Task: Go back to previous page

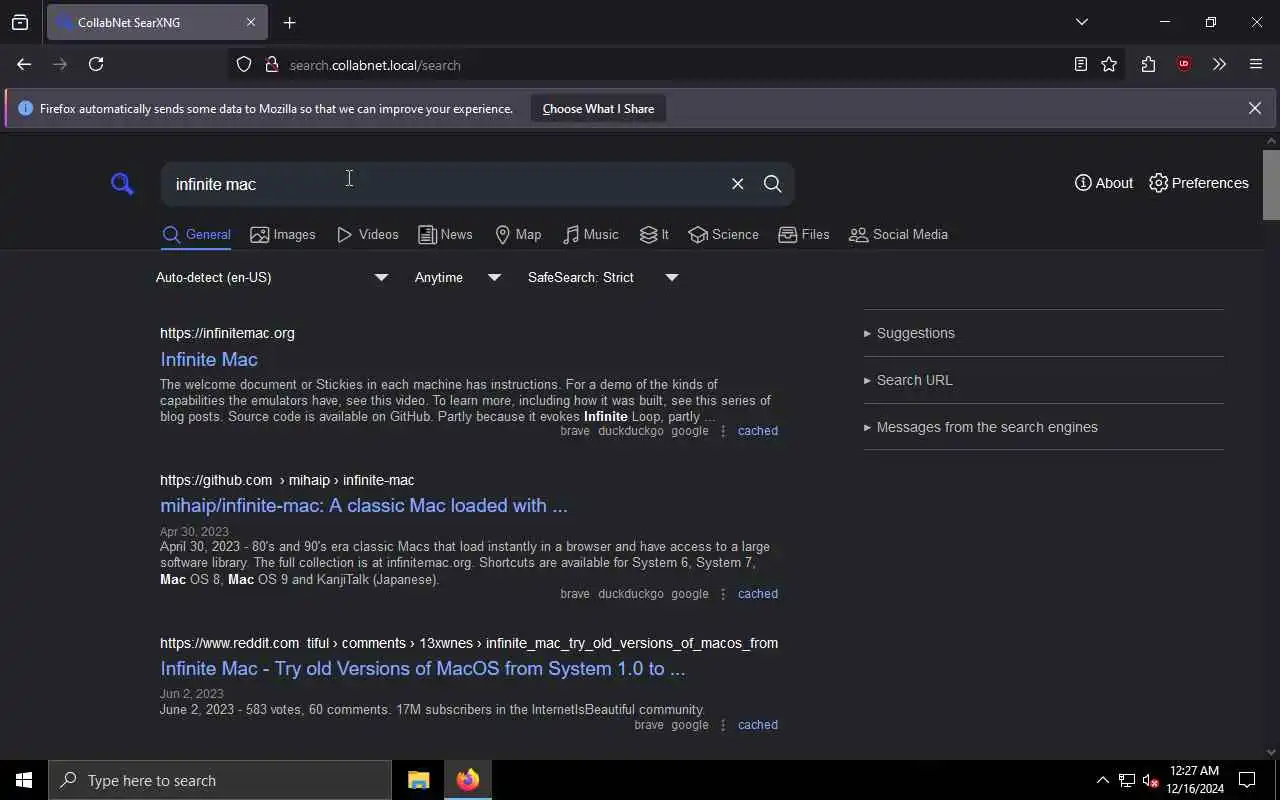Action: click(x=24, y=64)
